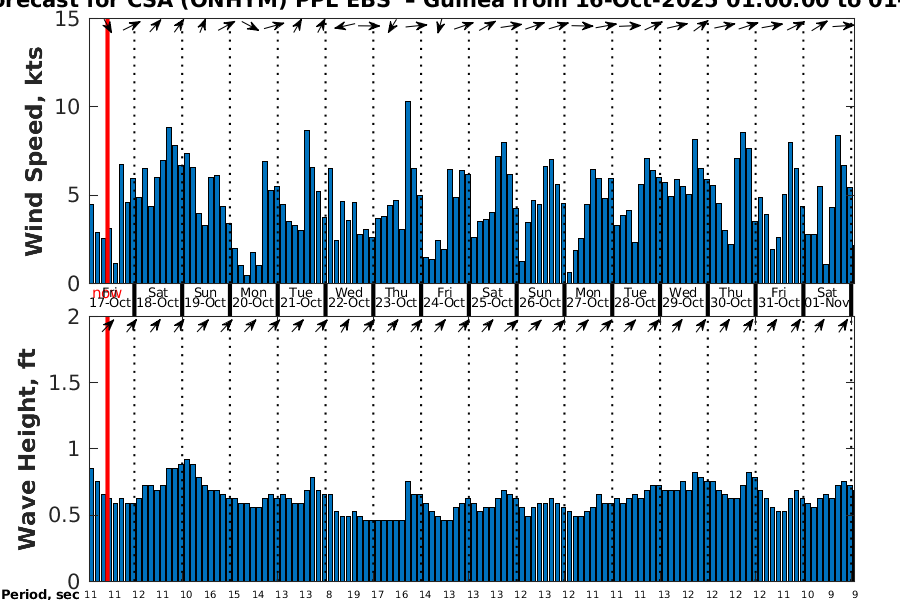The width and height of the screenshot is (900, 600).
Task: Click the red "now" label
Action: click(106, 292)
